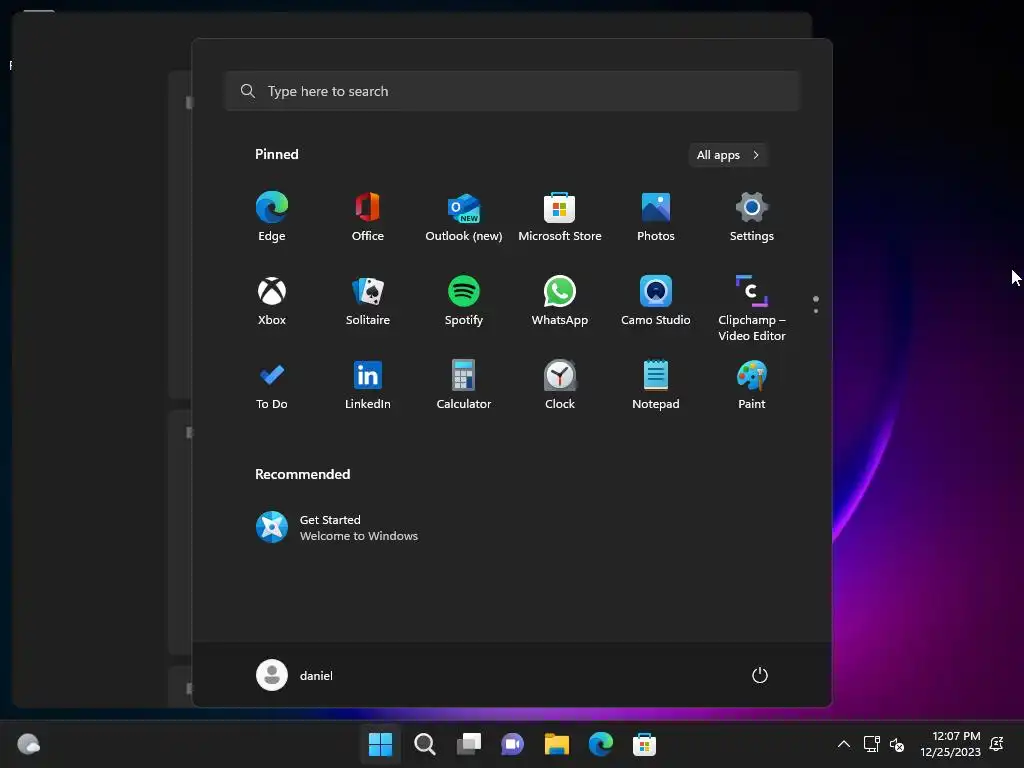Go to next pinned apps page dot

click(x=816, y=311)
